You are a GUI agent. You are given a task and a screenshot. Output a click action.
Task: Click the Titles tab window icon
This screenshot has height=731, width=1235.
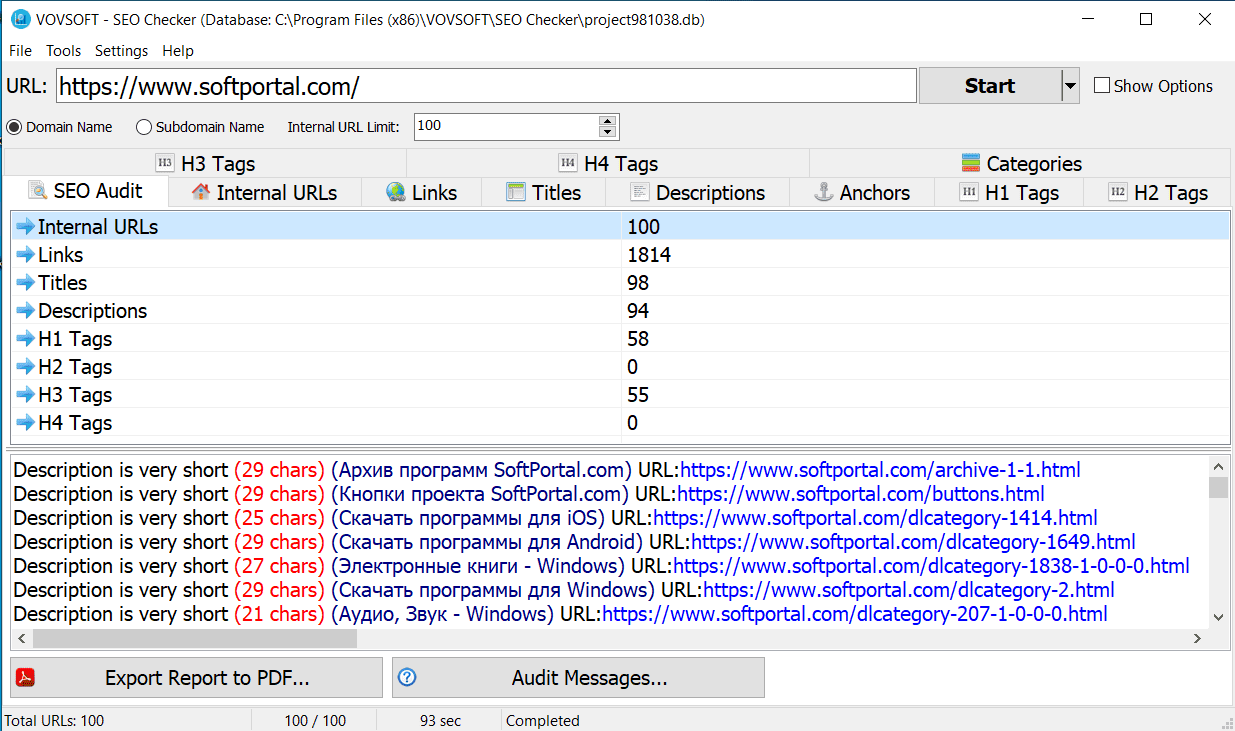(516, 192)
